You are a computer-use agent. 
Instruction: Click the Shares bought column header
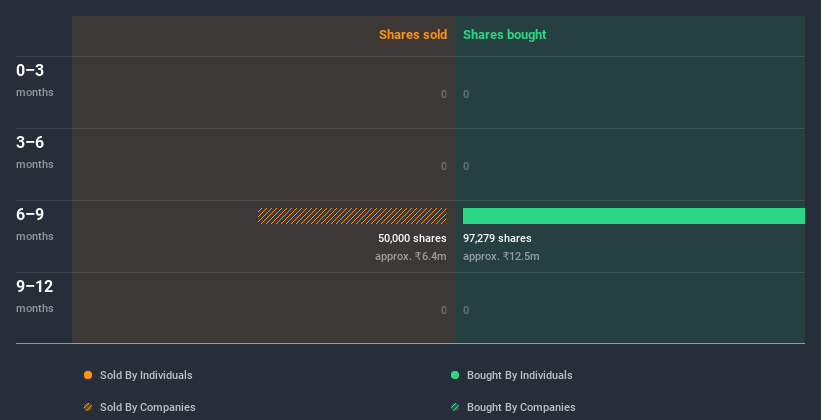505,35
